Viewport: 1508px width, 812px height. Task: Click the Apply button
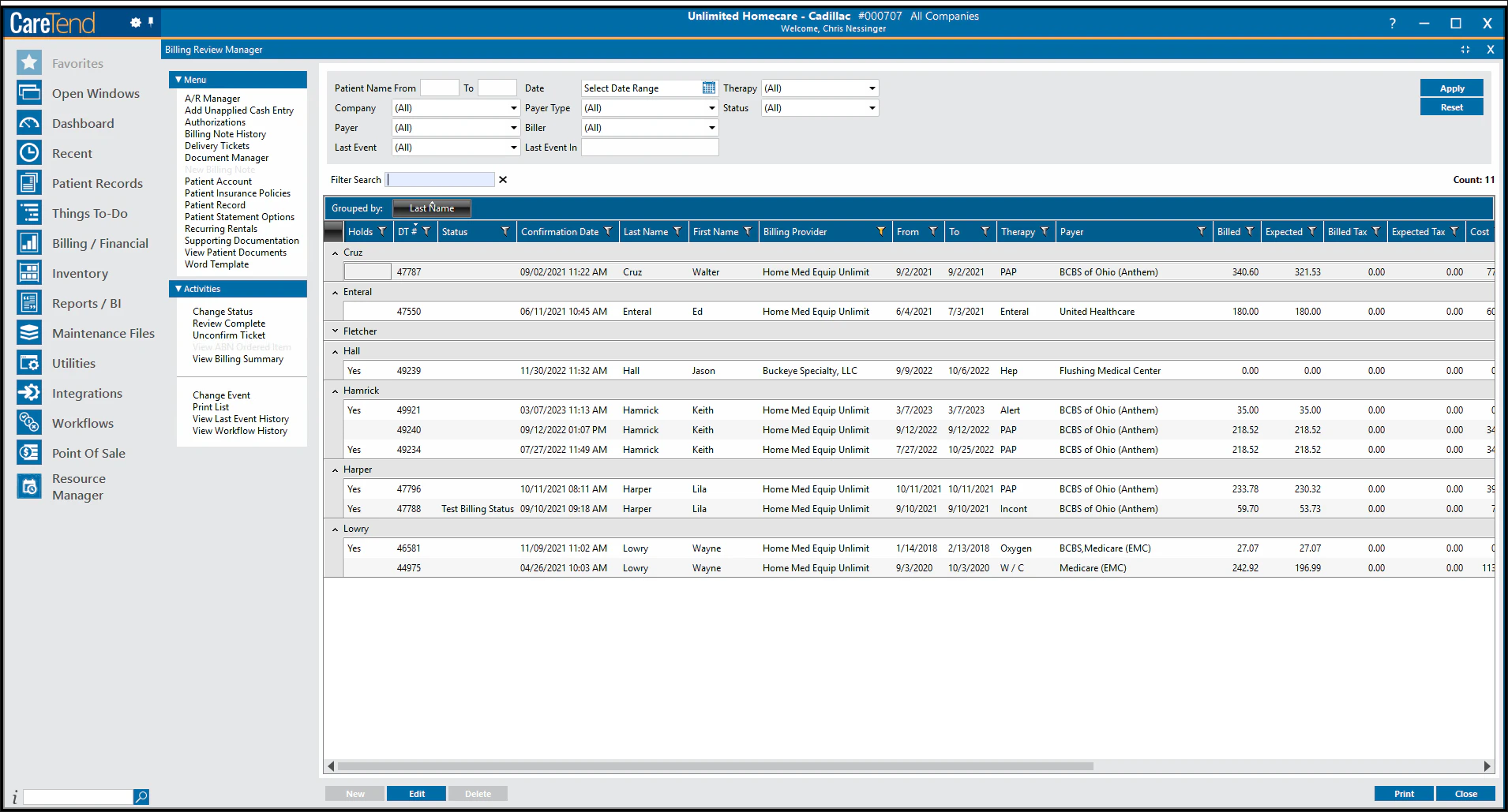tap(1451, 88)
